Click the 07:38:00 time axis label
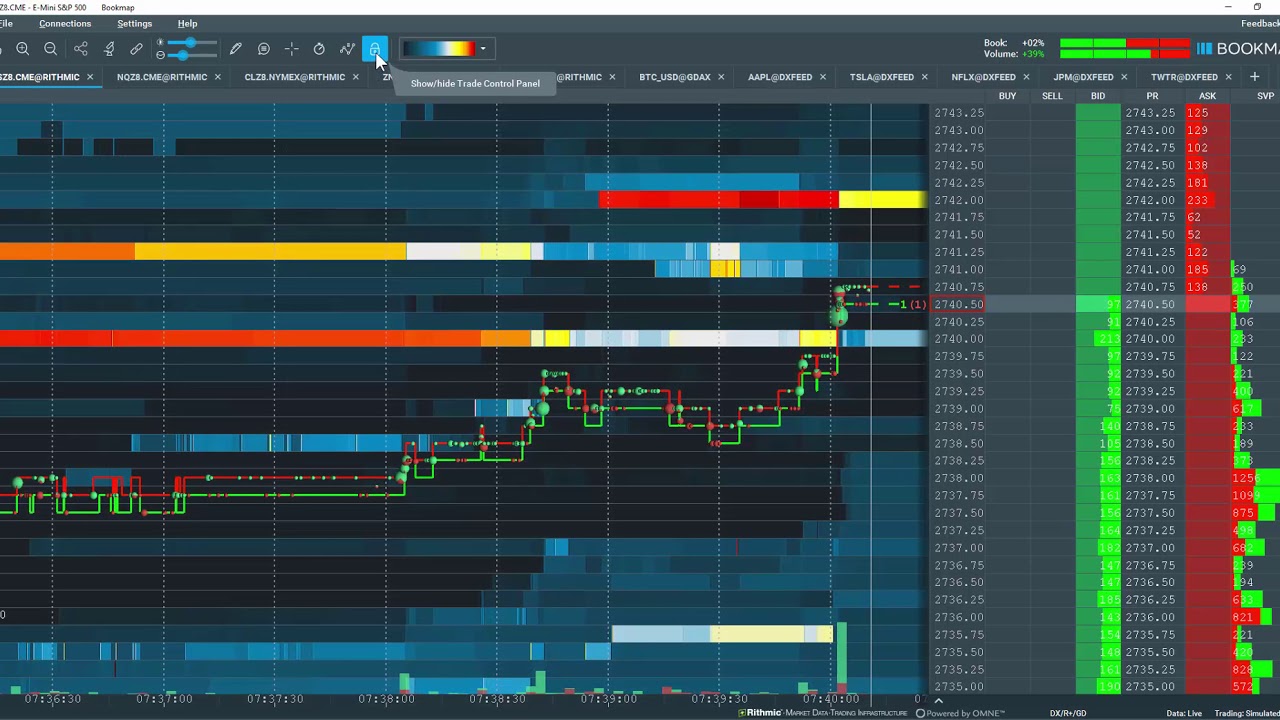The height and width of the screenshot is (720, 1280). 386,699
